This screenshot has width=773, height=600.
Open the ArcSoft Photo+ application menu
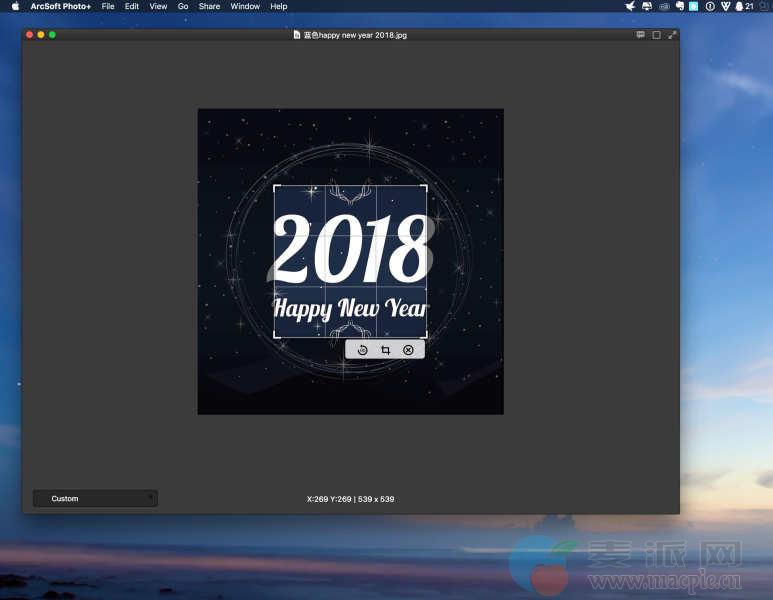coord(60,6)
